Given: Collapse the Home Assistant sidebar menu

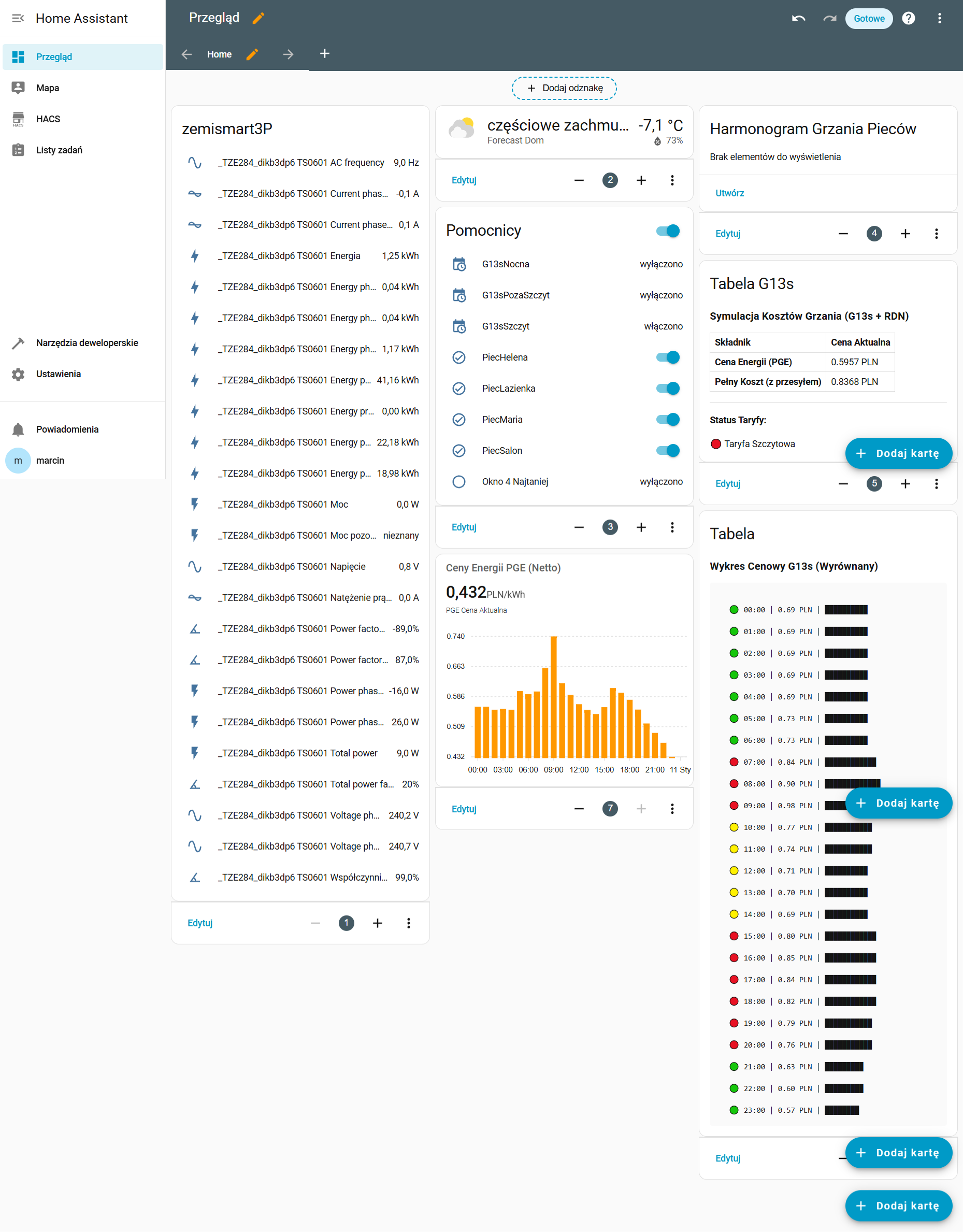Looking at the screenshot, I should point(18,19).
